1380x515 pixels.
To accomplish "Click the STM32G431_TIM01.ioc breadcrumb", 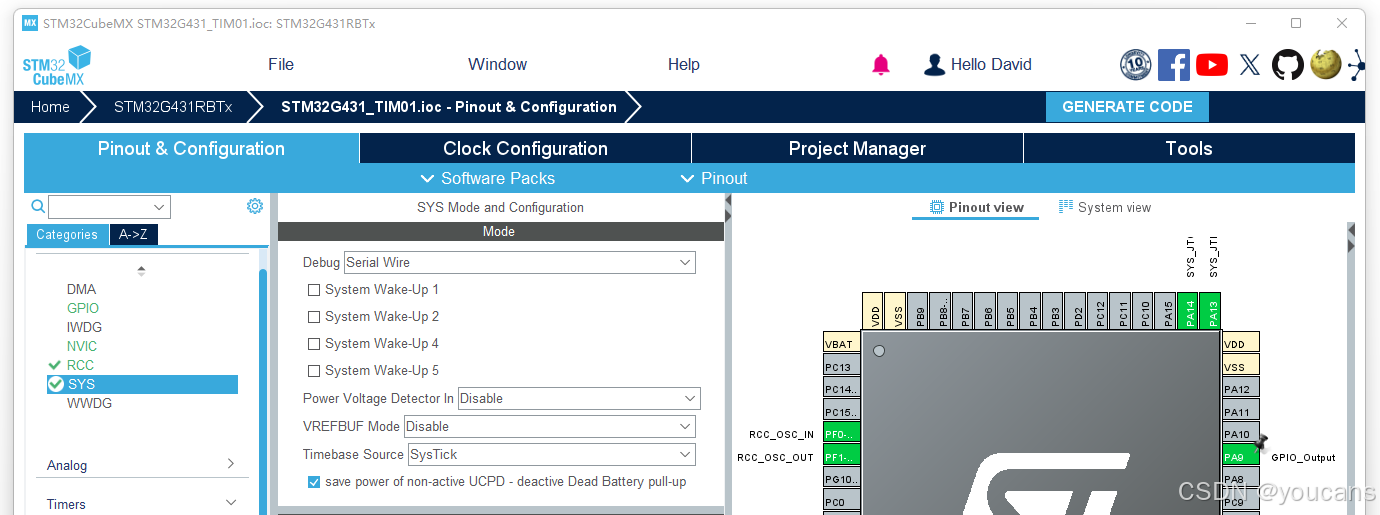I will tap(449, 107).
